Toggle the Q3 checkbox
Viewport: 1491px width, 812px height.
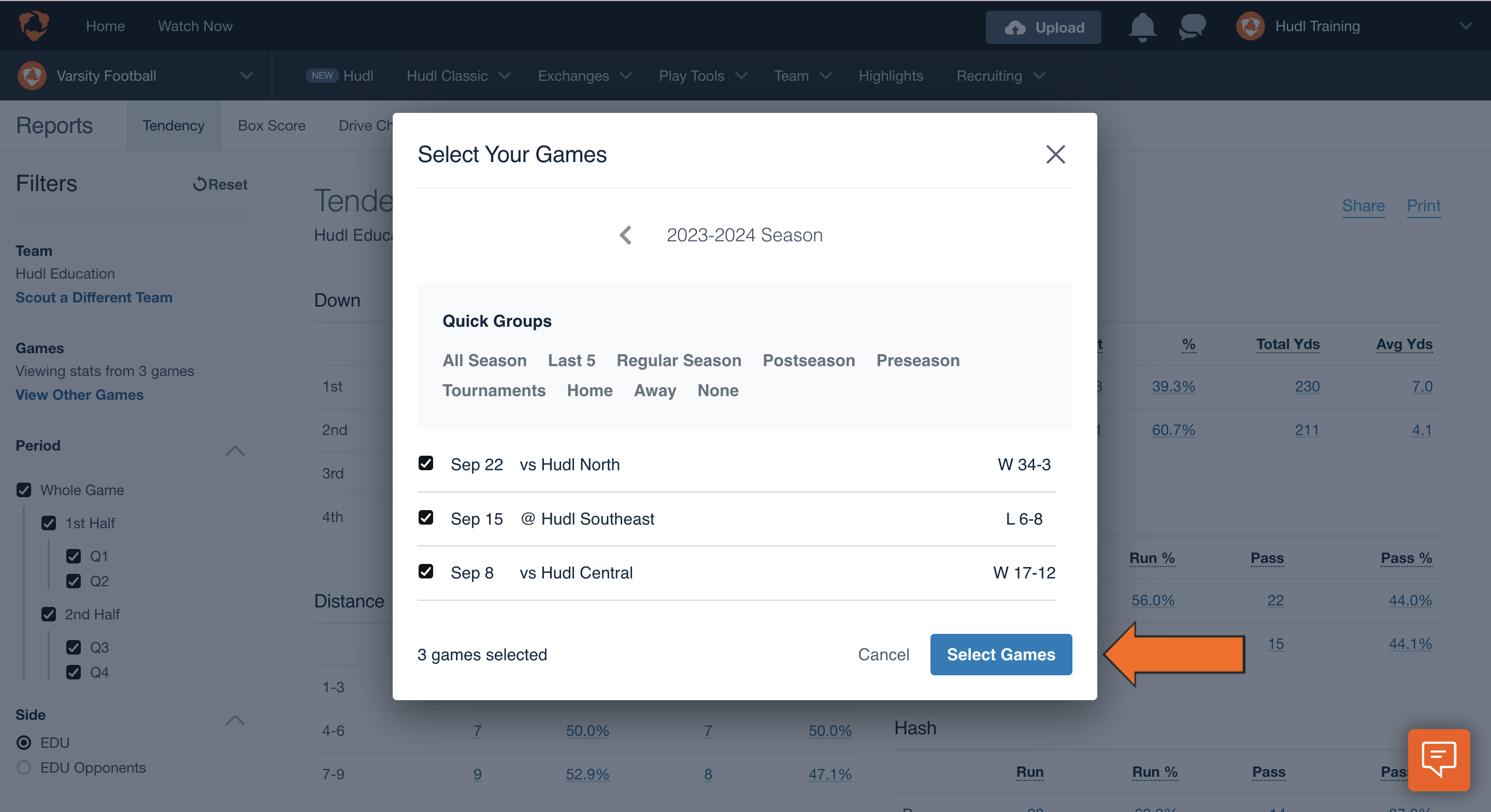74,647
